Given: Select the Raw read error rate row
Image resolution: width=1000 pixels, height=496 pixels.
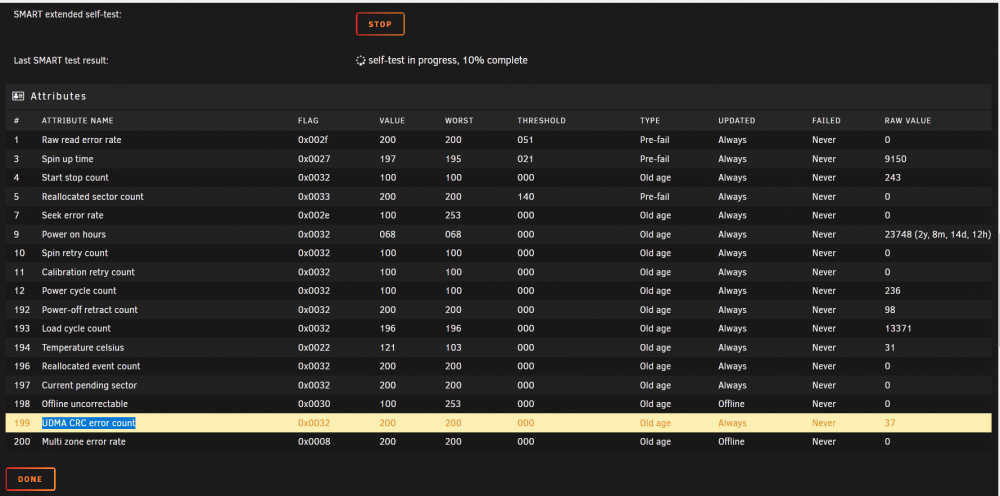Looking at the screenshot, I should tap(498, 140).
